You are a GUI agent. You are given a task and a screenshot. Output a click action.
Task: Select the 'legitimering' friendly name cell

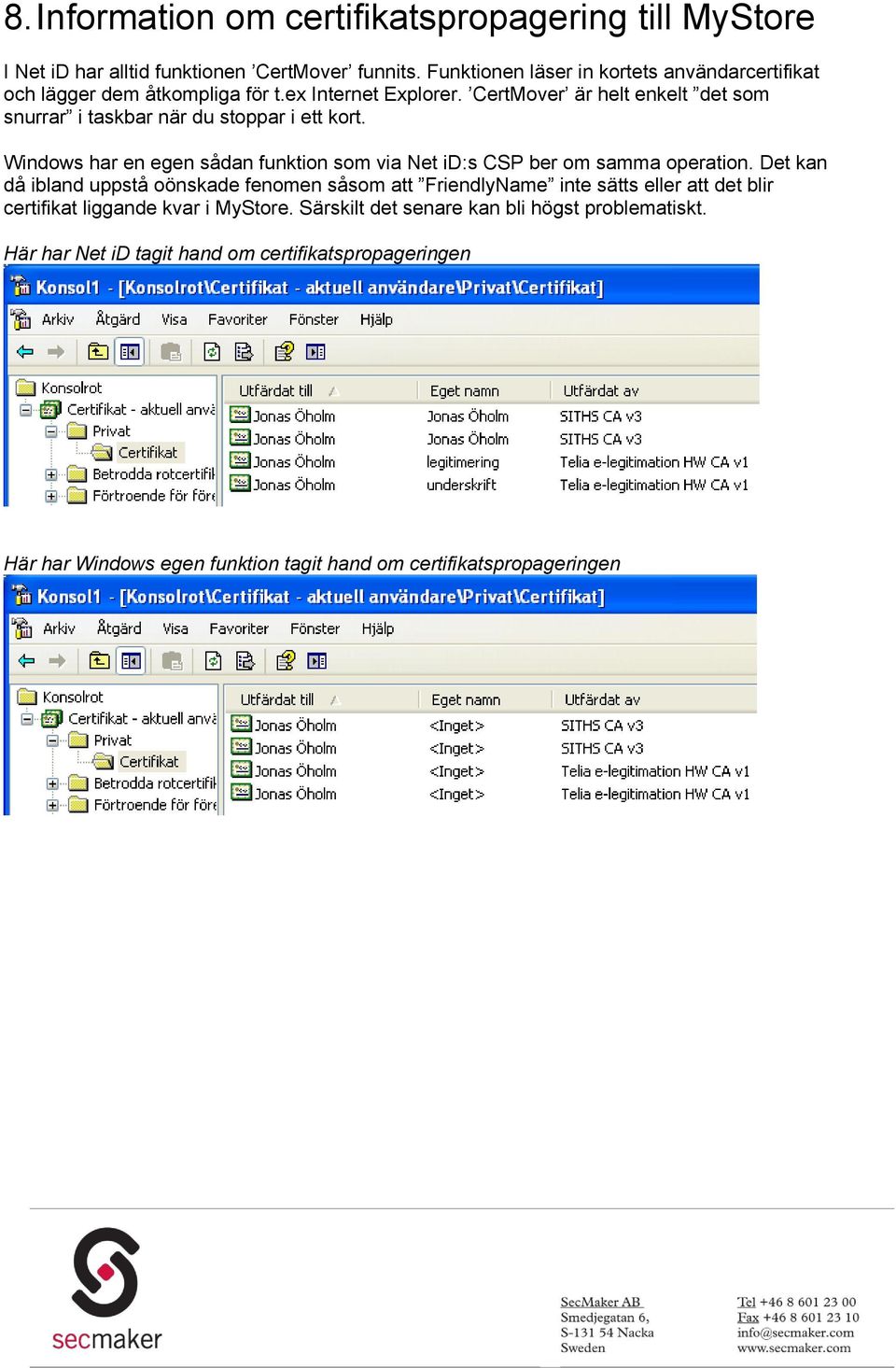463,462
